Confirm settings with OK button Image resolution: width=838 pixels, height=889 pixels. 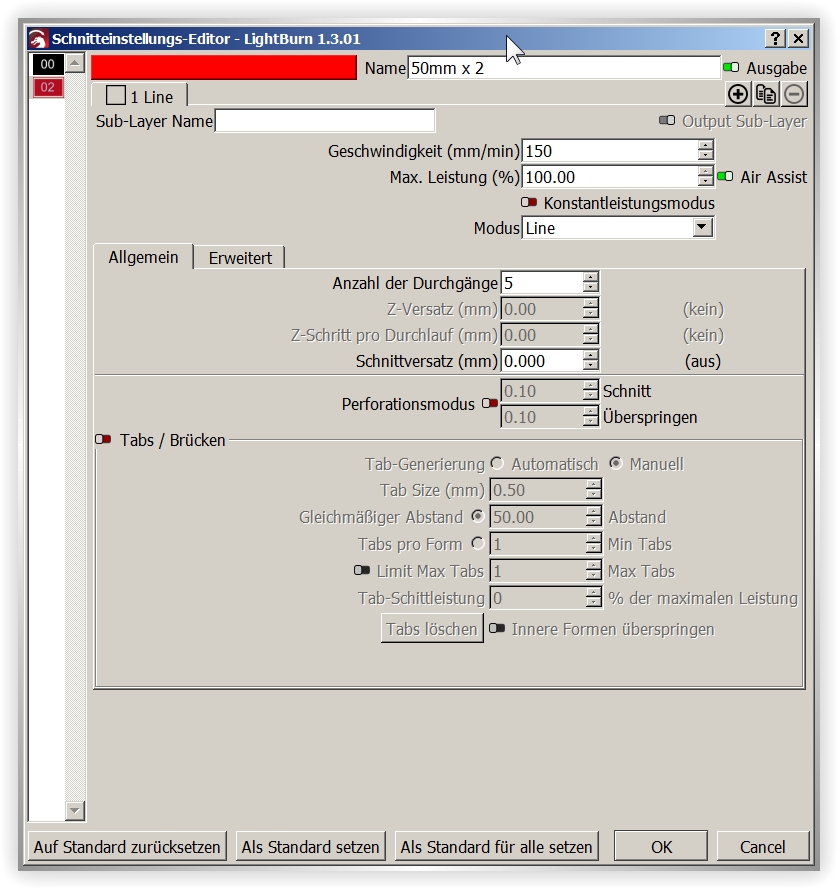(x=661, y=847)
